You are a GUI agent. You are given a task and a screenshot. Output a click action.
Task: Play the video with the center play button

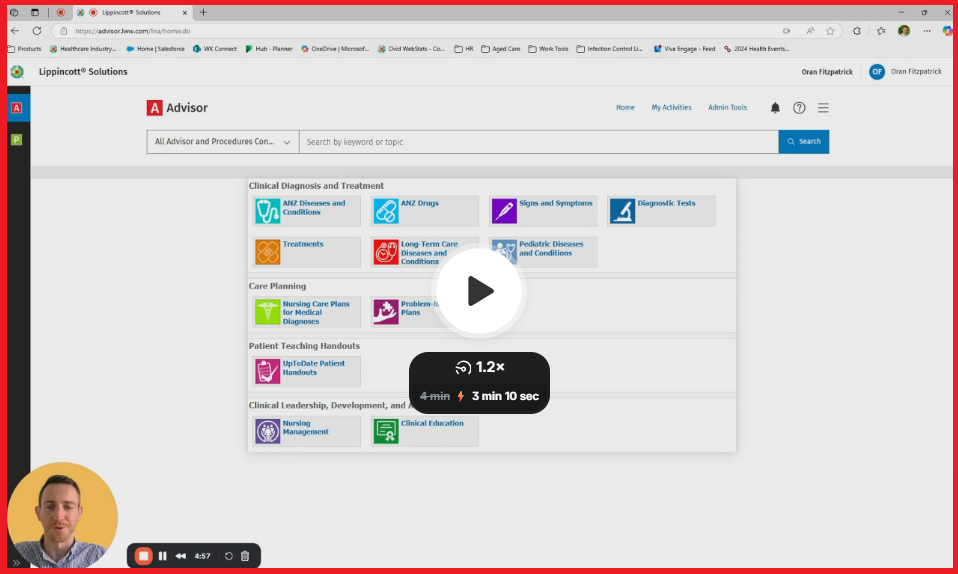[x=479, y=291]
